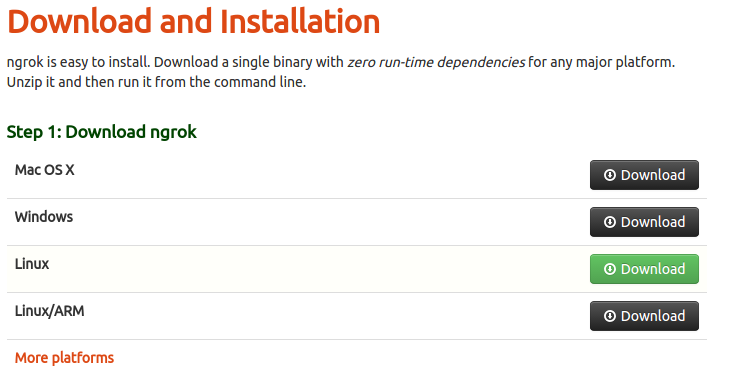This screenshot has width=746, height=385.
Task: Hit the green Linux Download button
Action: pyautogui.click(x=644, y=269)
